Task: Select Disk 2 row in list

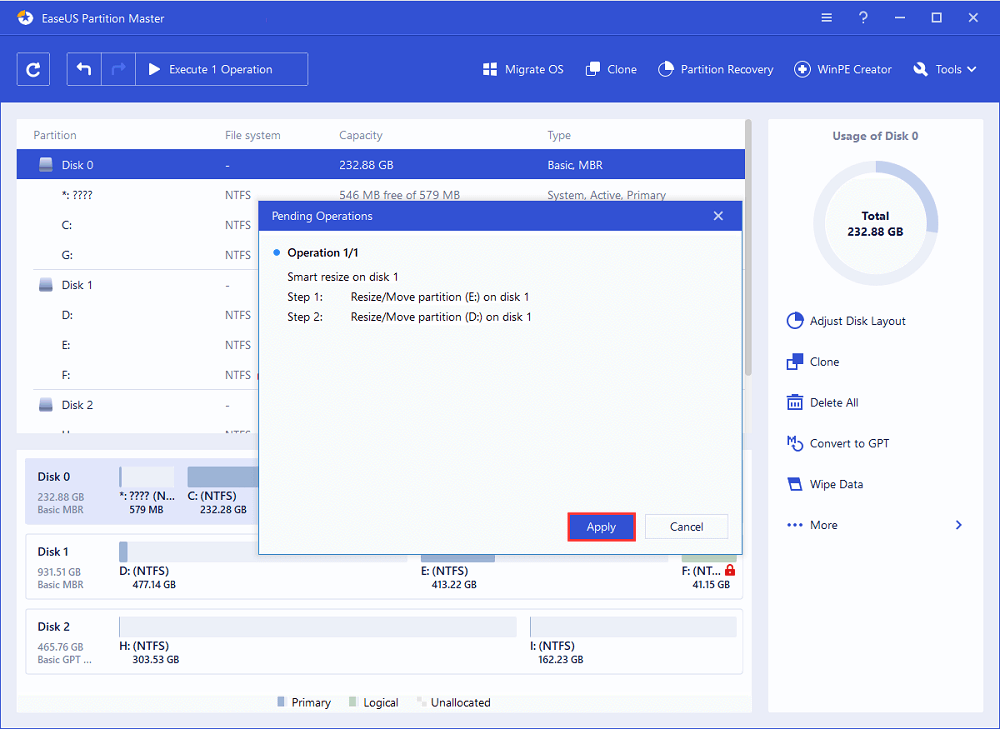Action: tap(137, 405)
